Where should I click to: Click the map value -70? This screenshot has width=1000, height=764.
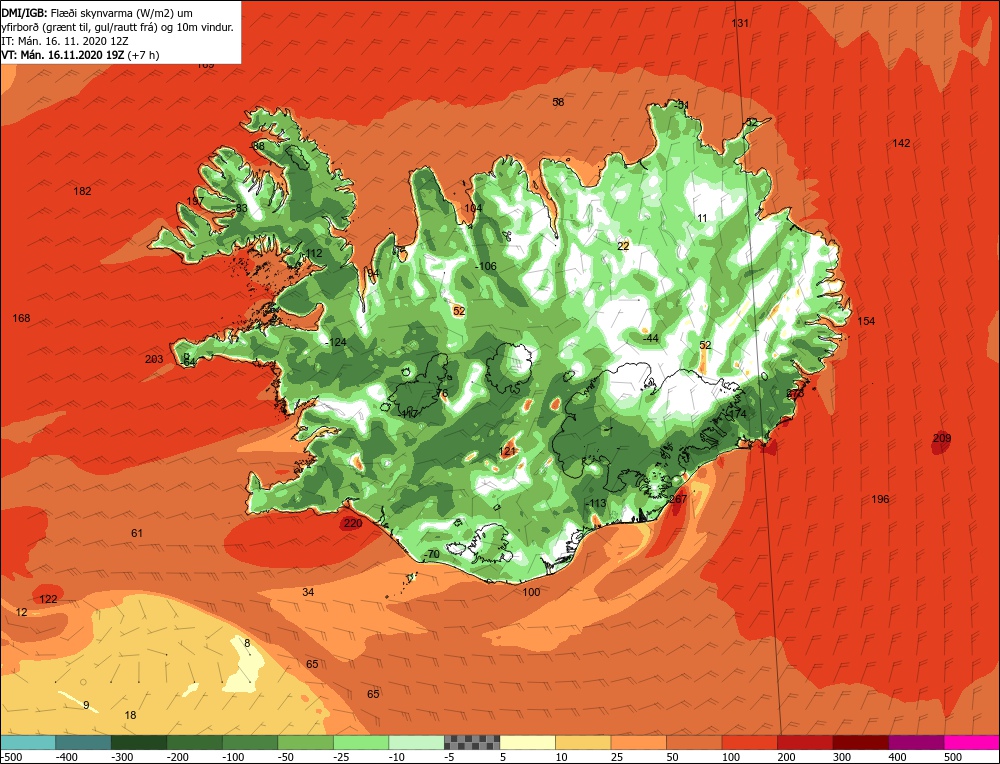(x=432, y=555)
